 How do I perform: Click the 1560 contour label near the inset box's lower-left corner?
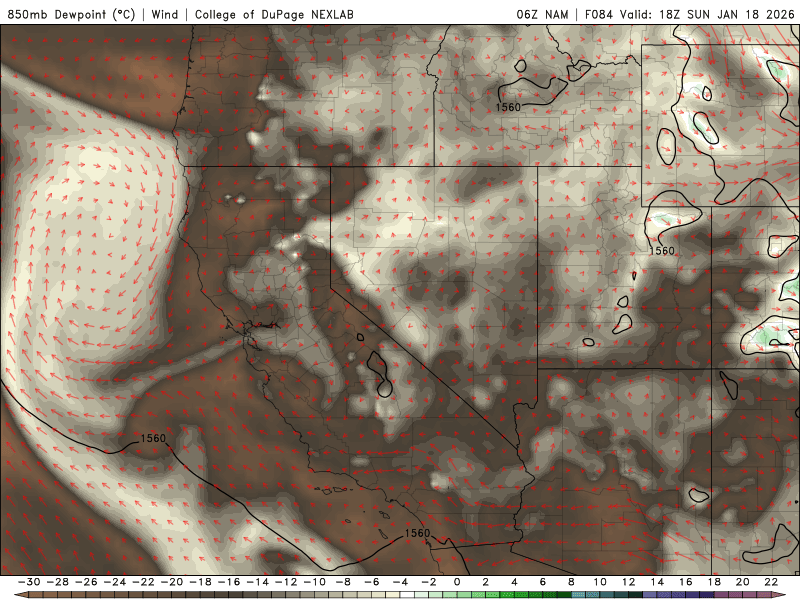[x=662, y=251]
